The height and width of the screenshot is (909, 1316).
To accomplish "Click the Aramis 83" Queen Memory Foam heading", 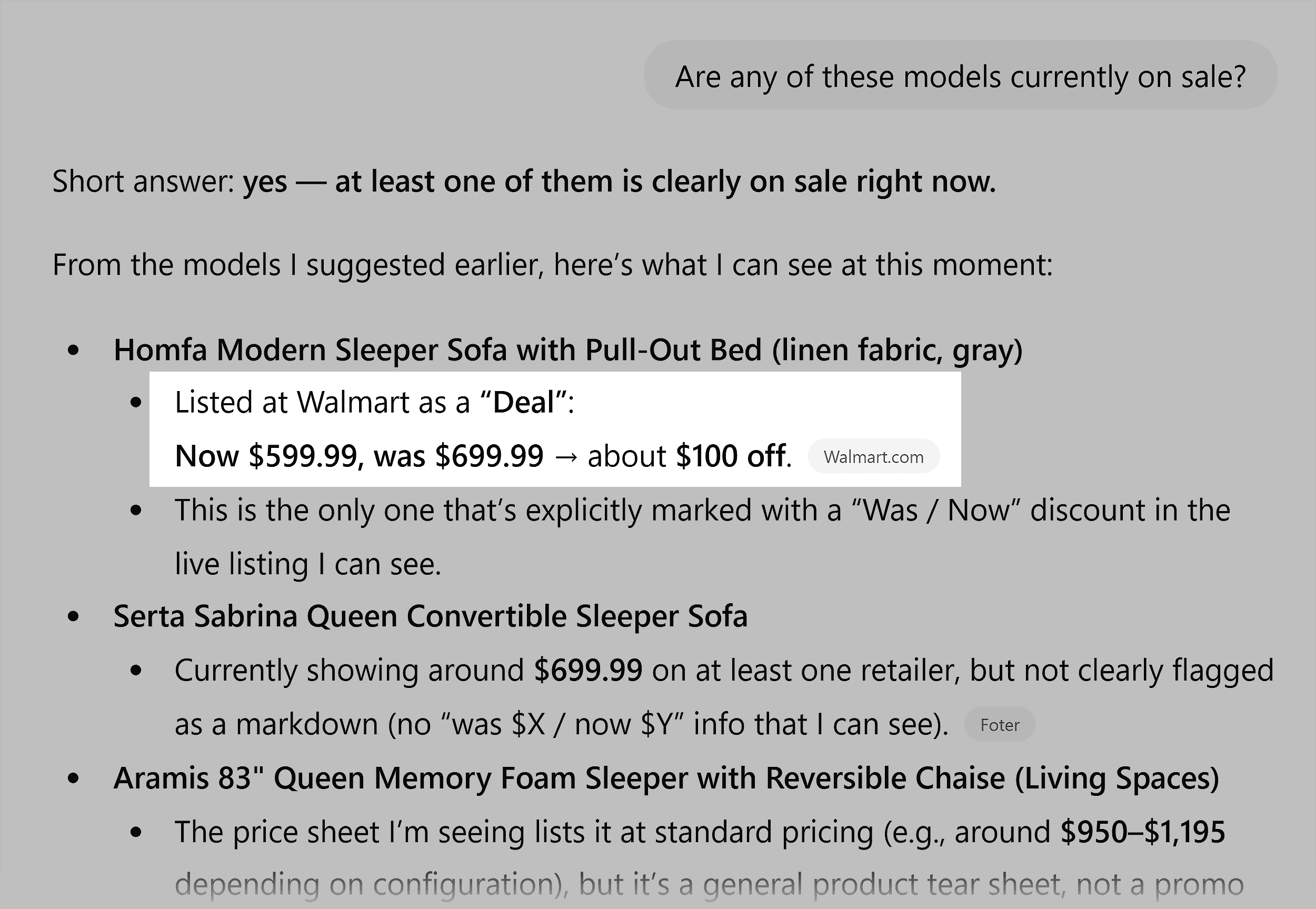I will 666,778.
